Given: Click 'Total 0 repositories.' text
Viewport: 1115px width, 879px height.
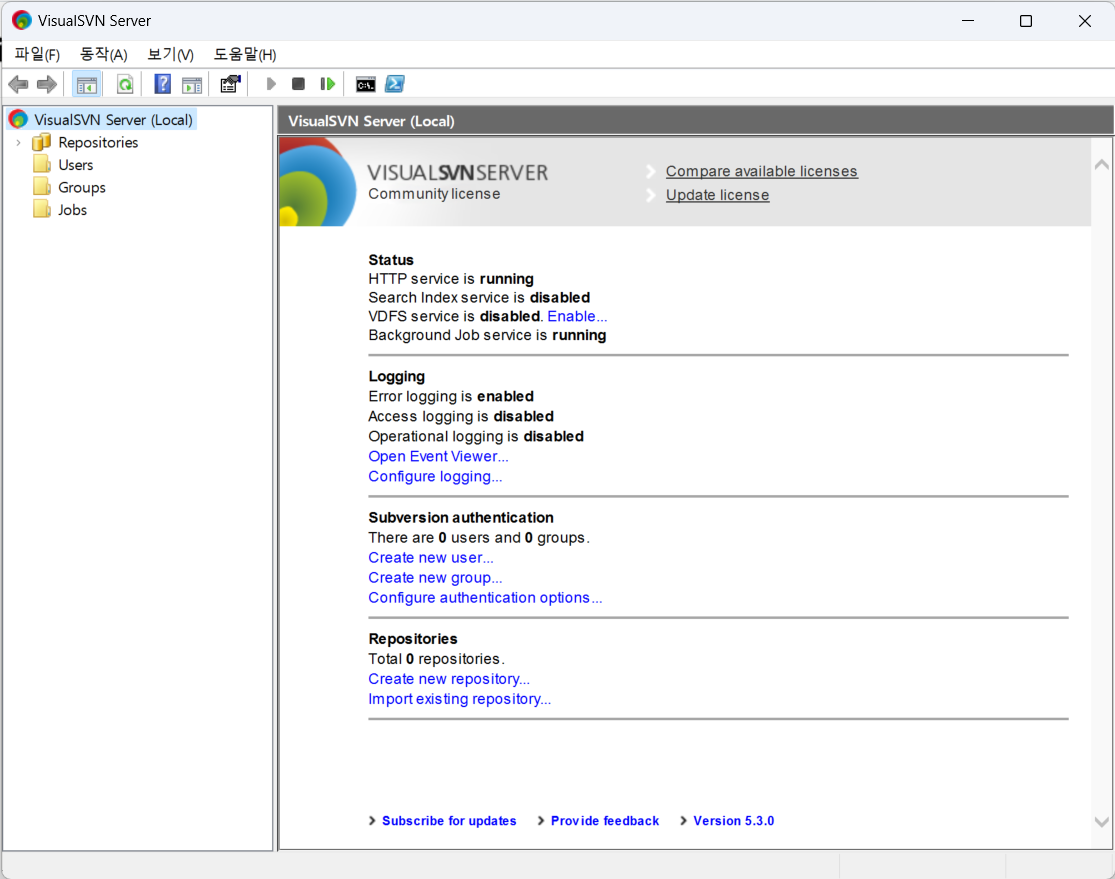Looking at the screenshot, I should pyautogui.click(x=437, y=659).
